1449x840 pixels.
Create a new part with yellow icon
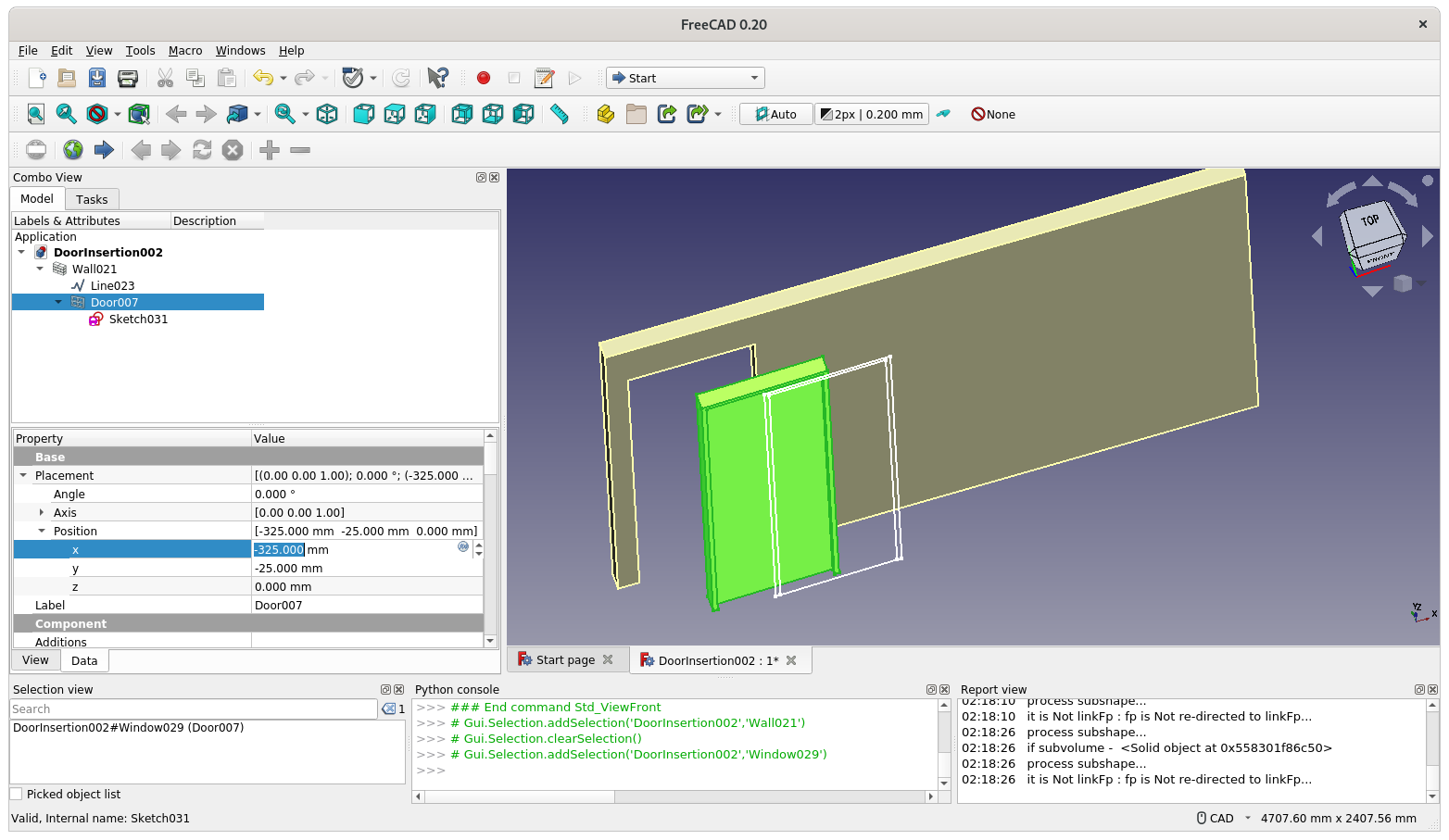point(605,114)
